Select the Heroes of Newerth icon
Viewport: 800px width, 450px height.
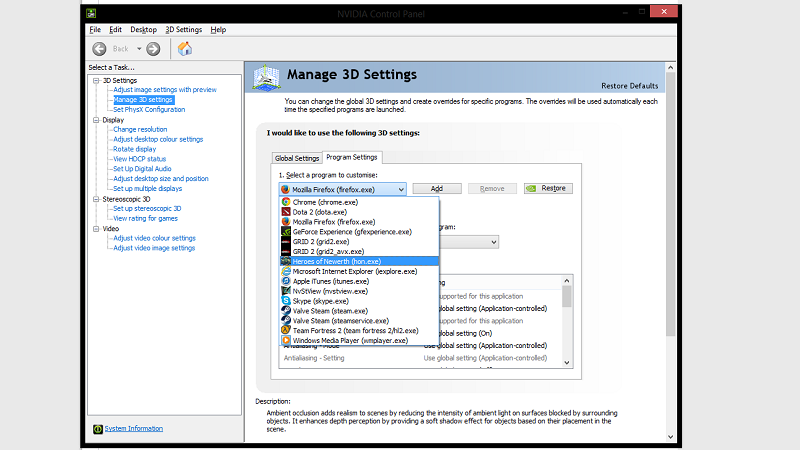(x=286, y=261)
